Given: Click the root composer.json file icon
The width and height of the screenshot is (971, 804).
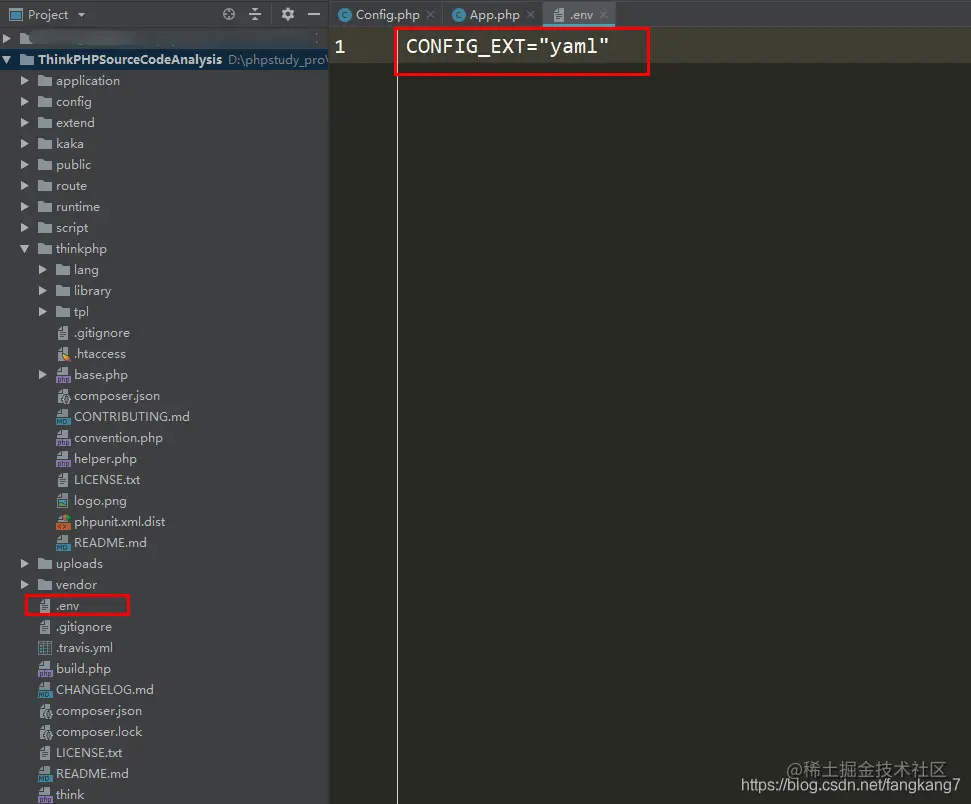Looking at the screenshot, I should tap(45, 711).
